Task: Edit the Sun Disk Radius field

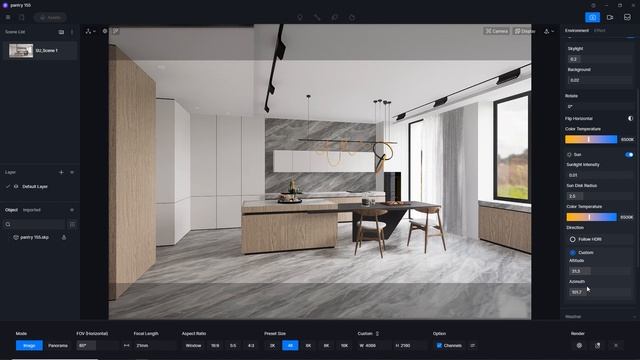Action: (x=600, y=196)
